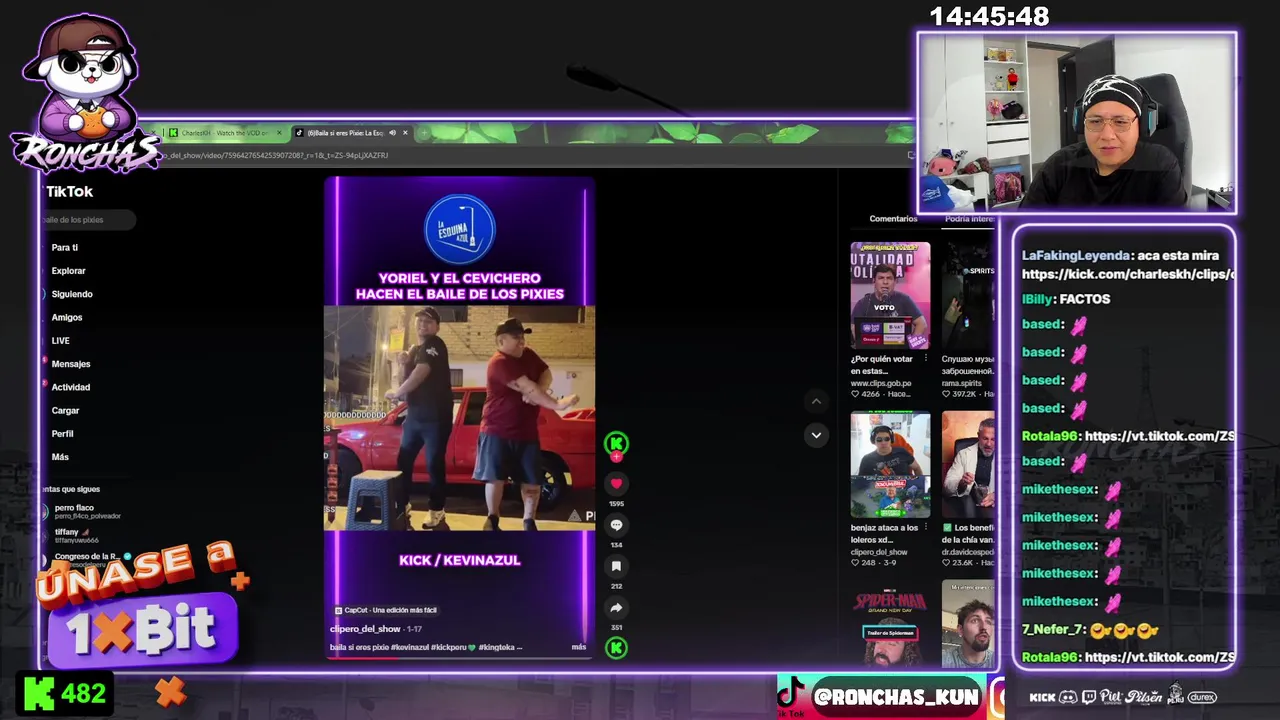Open the ¿Por quién votar video thumbnail
Image resolution: width=1280 pixels, height=720 pixels.
point(890,295)
